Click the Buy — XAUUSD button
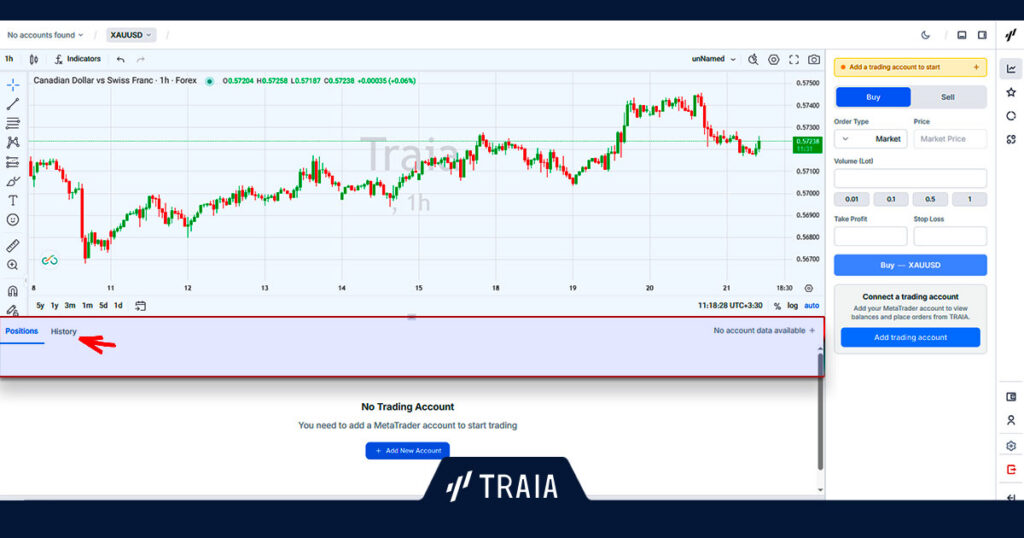Image resolution: width=1024 pixels, height=538 pixels. pos(910,265)
